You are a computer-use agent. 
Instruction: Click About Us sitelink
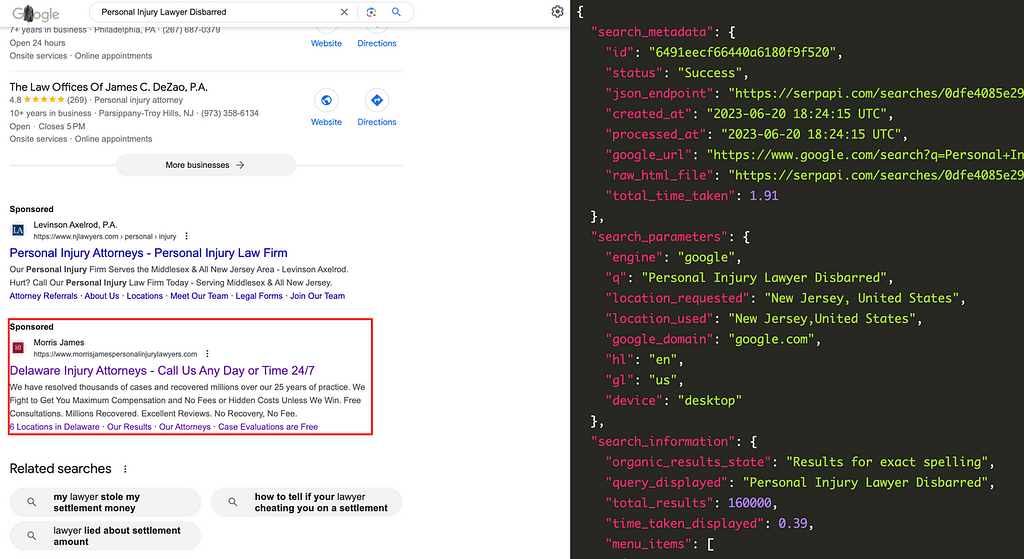pyautogui.click(x=102, y=296)
